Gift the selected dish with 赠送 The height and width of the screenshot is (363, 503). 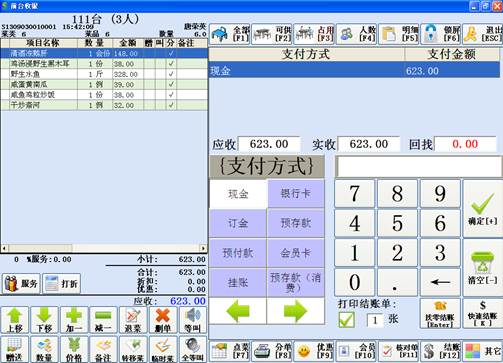click(x=15, y=349)
